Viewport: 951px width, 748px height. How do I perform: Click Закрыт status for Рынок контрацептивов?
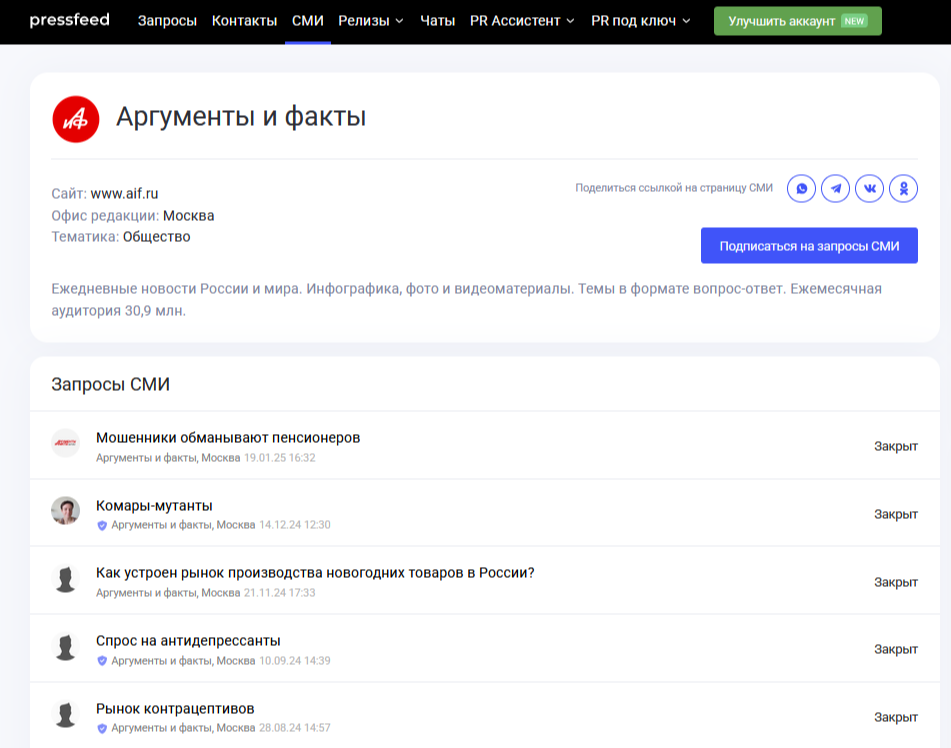[x=895, y=717]
